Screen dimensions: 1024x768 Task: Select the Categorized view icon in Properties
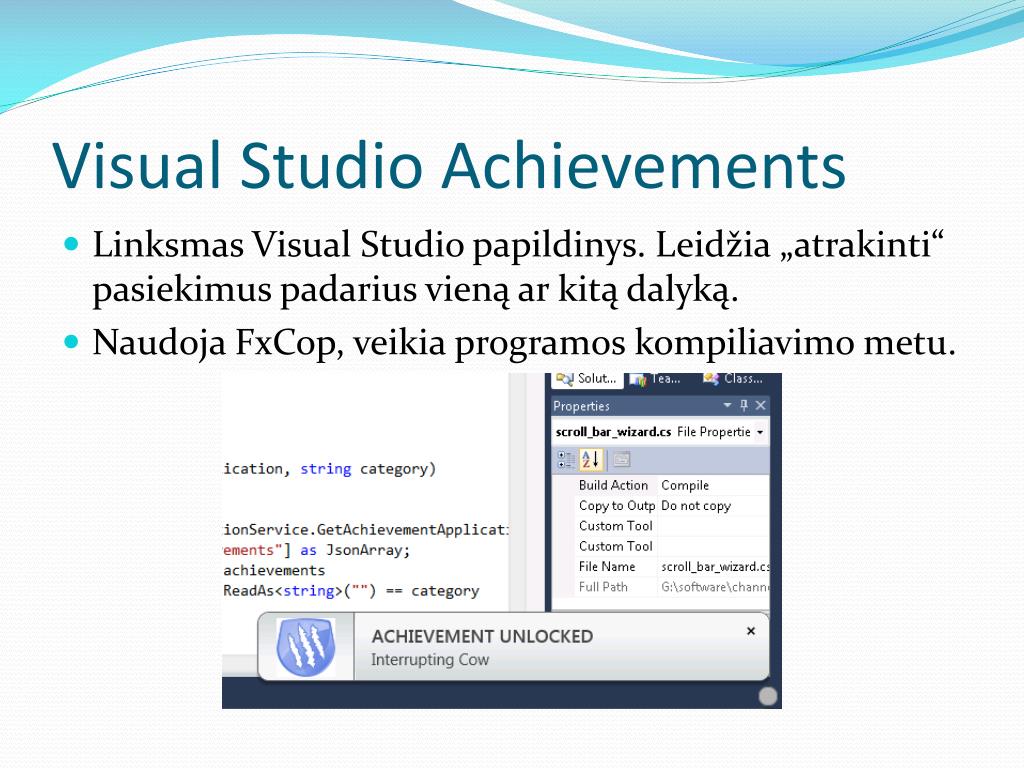click(x=562, y=458)
